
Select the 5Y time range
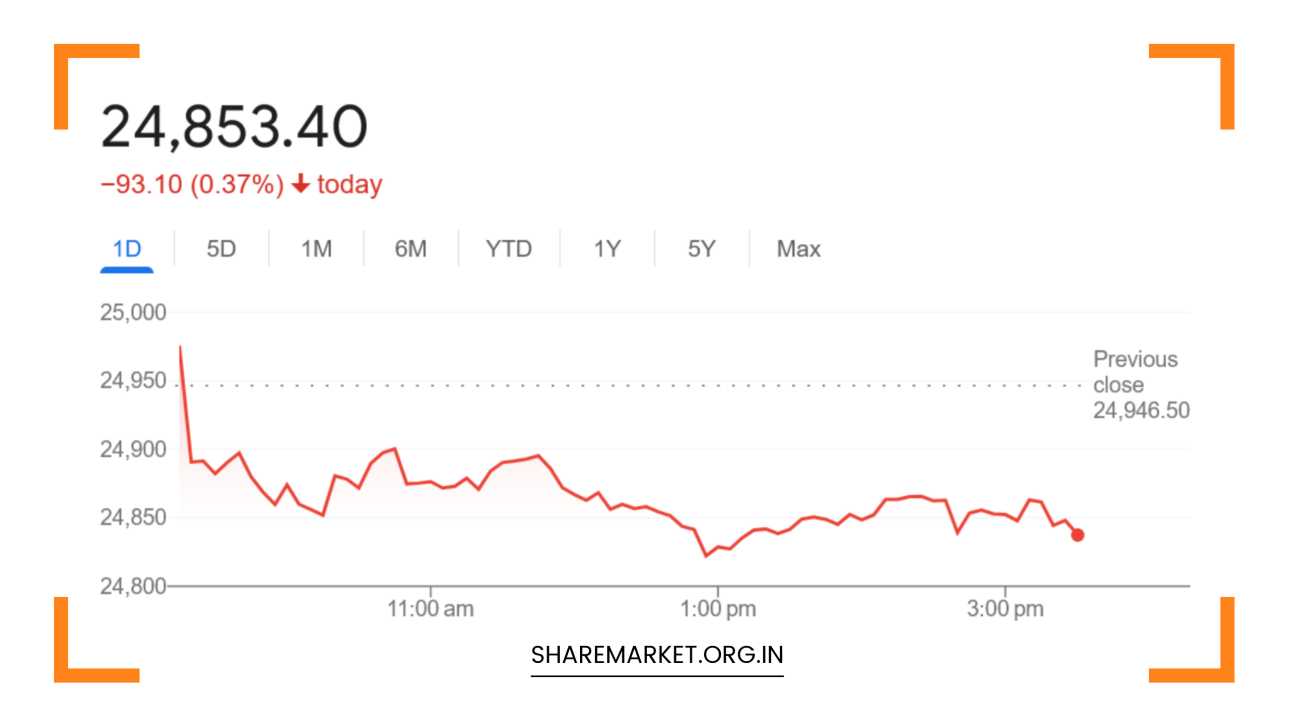click(701, 248)
